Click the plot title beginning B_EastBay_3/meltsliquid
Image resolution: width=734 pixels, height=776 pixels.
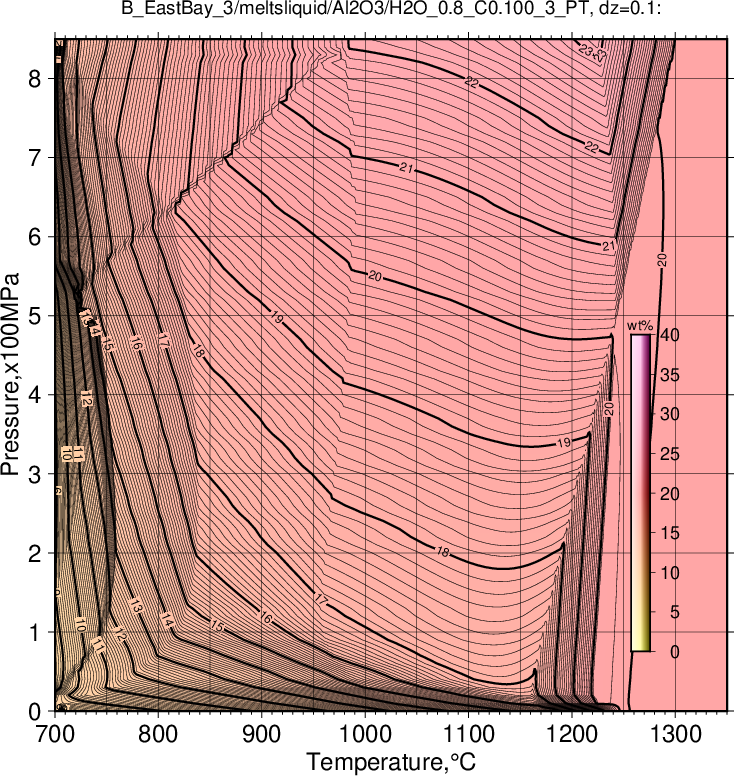[x=391, y=8]
